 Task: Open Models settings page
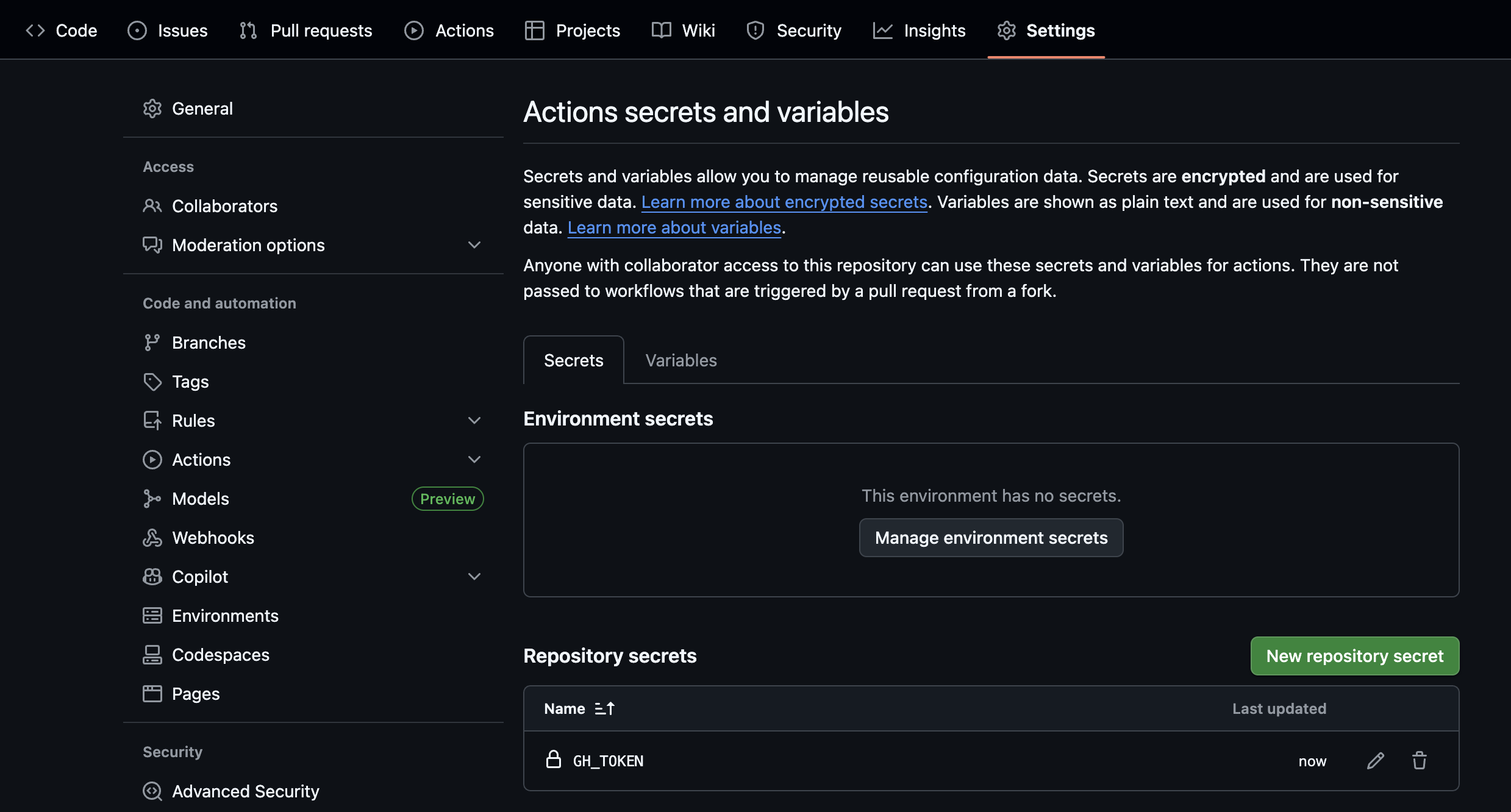(x=201, y=499)
